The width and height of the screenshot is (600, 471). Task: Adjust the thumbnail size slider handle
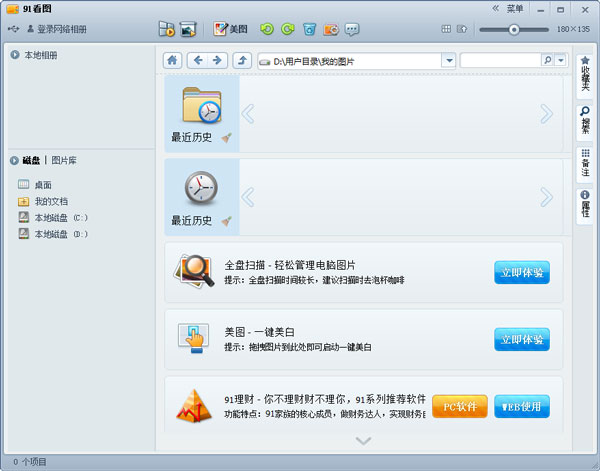coord(514,29)
